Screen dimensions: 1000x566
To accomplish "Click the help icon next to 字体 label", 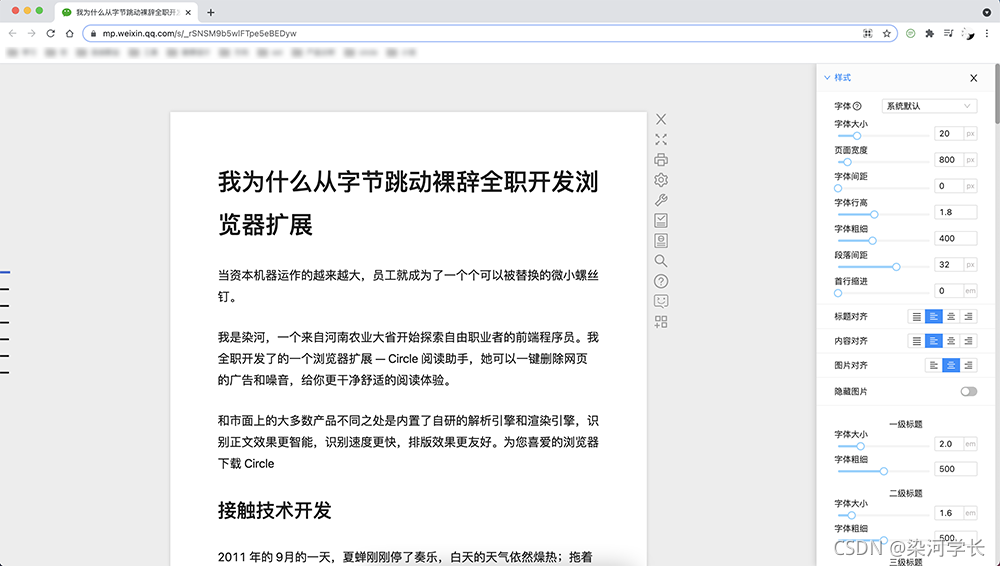I will point(857,106).
